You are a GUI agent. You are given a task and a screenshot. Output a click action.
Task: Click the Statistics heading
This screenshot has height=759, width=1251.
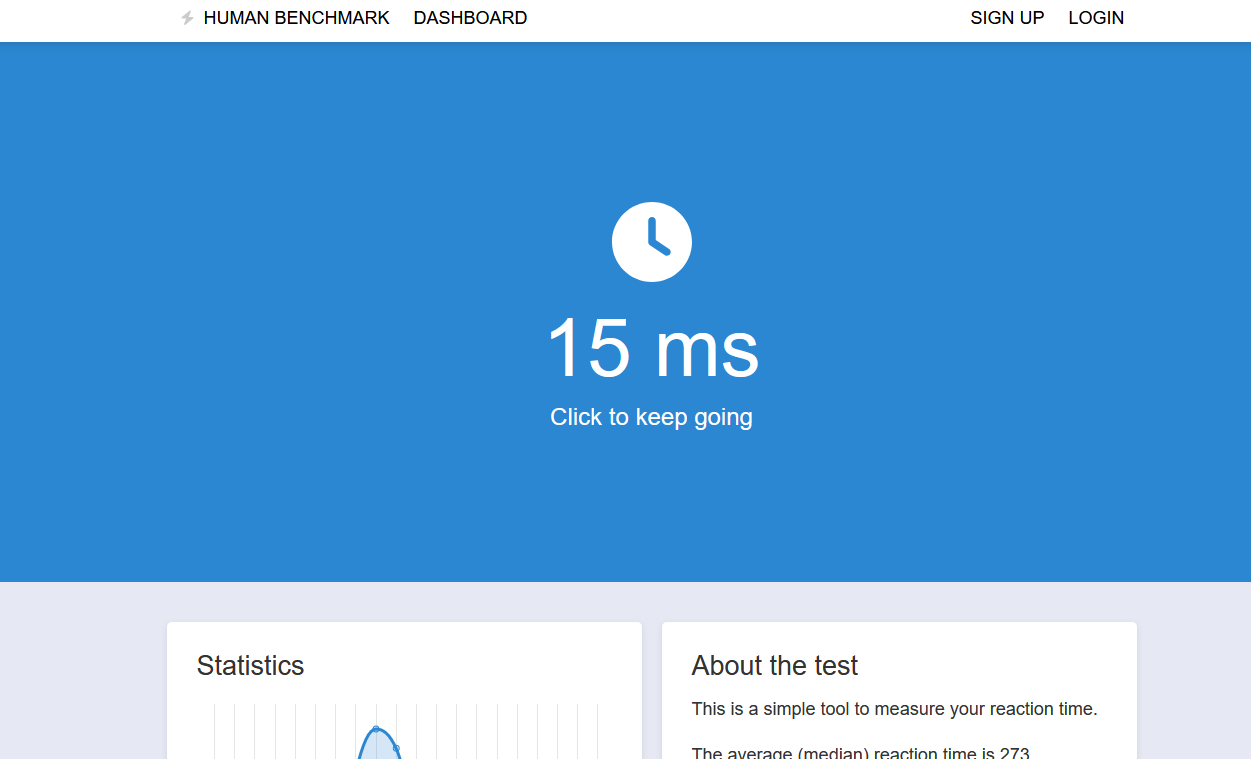[x=250, y=666]
